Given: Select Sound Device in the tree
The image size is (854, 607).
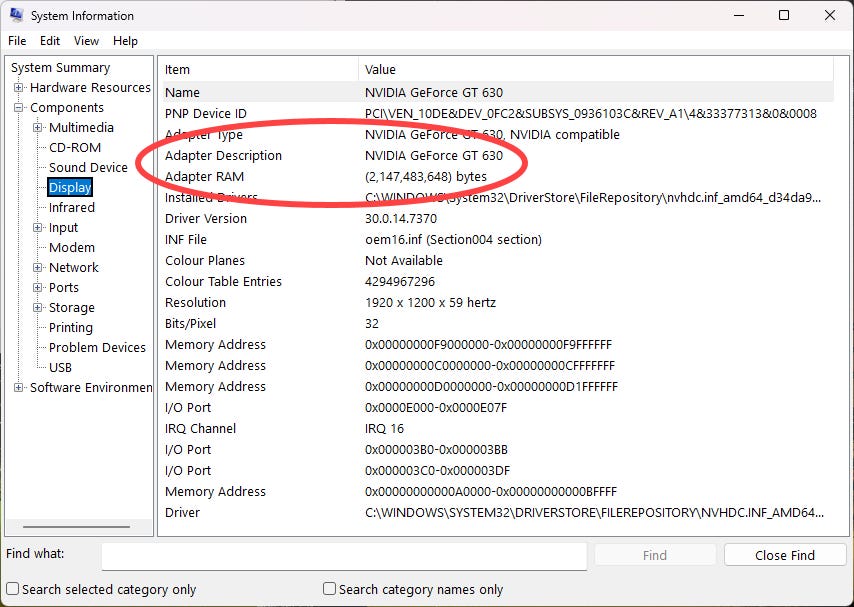Looking at the screenshot, I should click(x=88, y=167).
